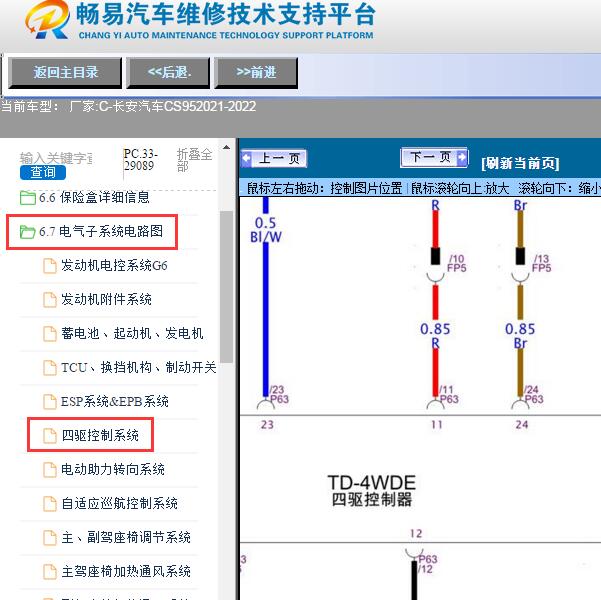Viewport: 601px width, 600px height.
Task: Click the 0.85 Br brown wire label
Action: tap(520, 335)
